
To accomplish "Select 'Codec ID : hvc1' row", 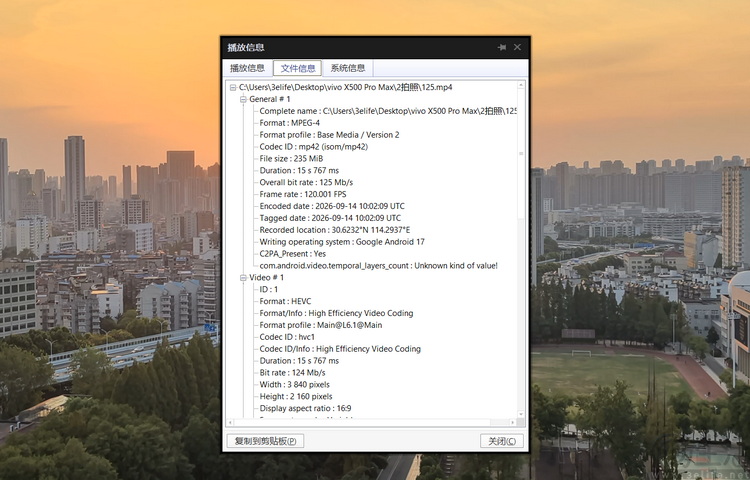I will (287, 338).
